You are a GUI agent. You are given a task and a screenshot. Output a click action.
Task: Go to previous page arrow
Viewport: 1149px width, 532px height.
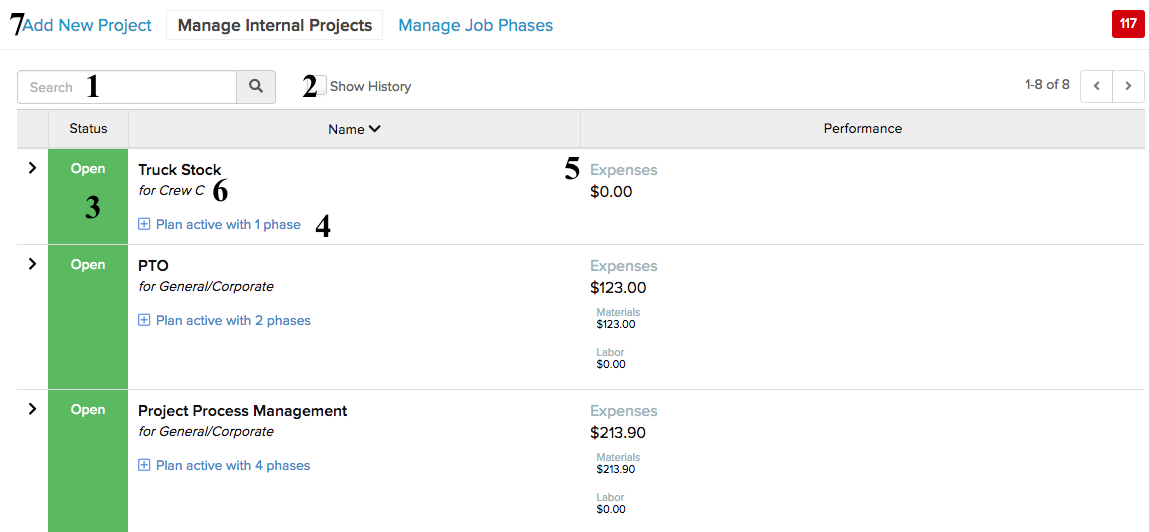click(x=1097, y=86)
